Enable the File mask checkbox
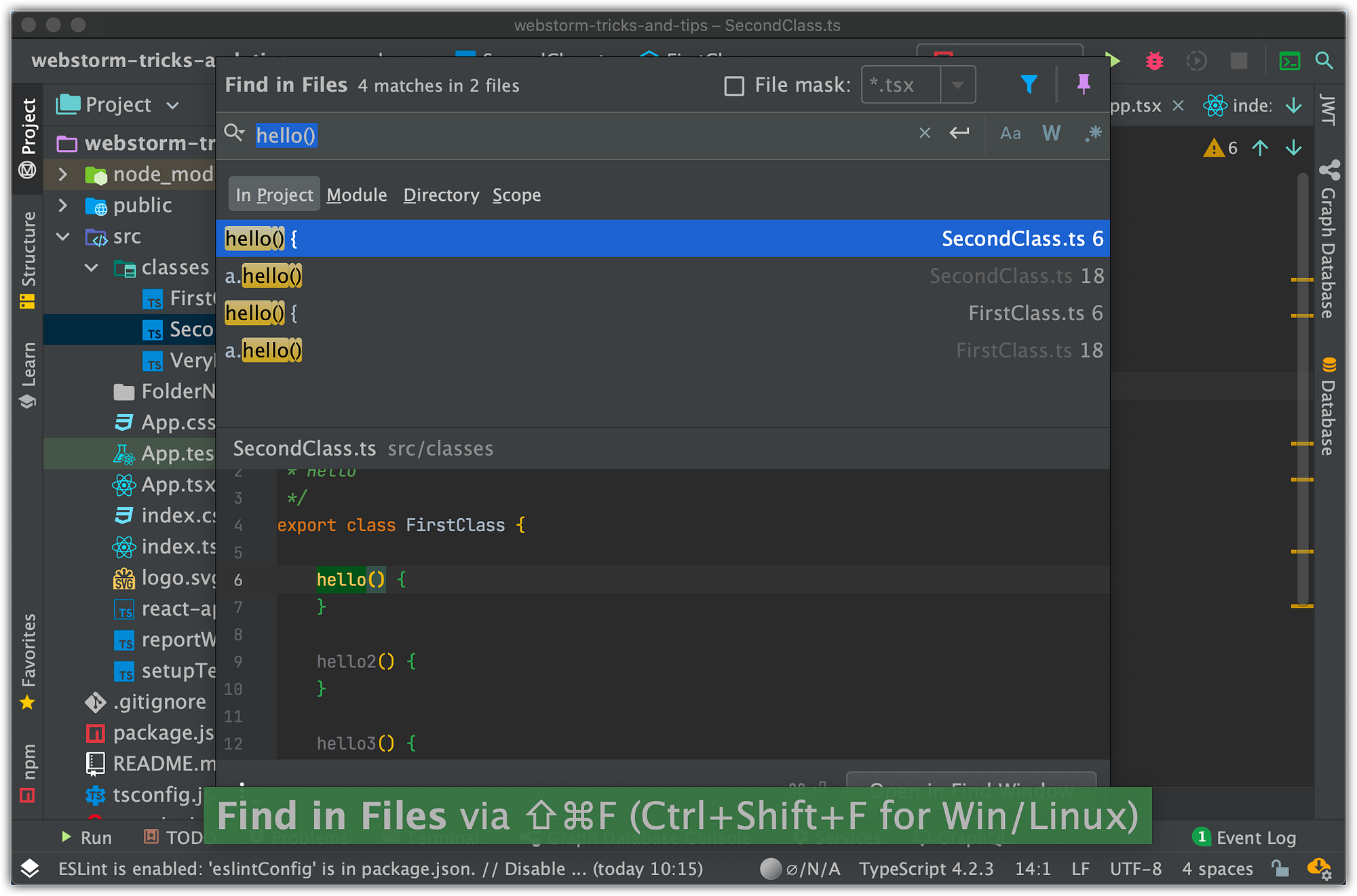This screenshot has width=1357, height=896. (734, 86)
